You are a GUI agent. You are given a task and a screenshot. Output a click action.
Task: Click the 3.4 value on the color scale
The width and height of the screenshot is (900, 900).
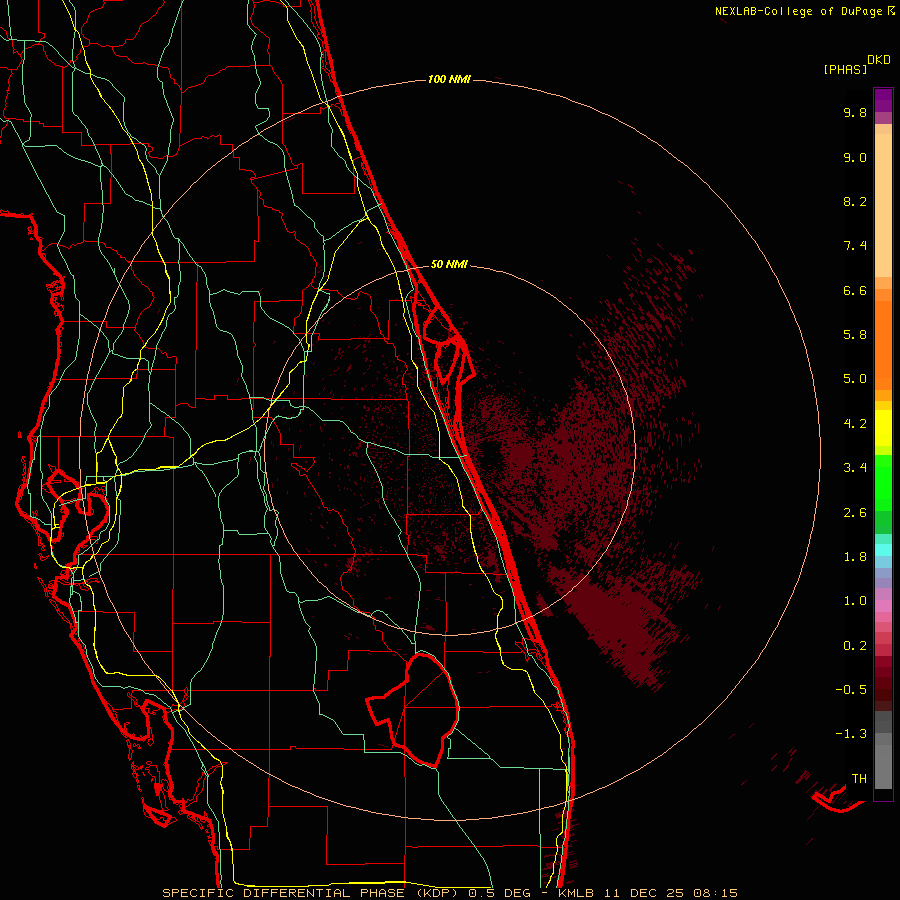coord(855,468)
